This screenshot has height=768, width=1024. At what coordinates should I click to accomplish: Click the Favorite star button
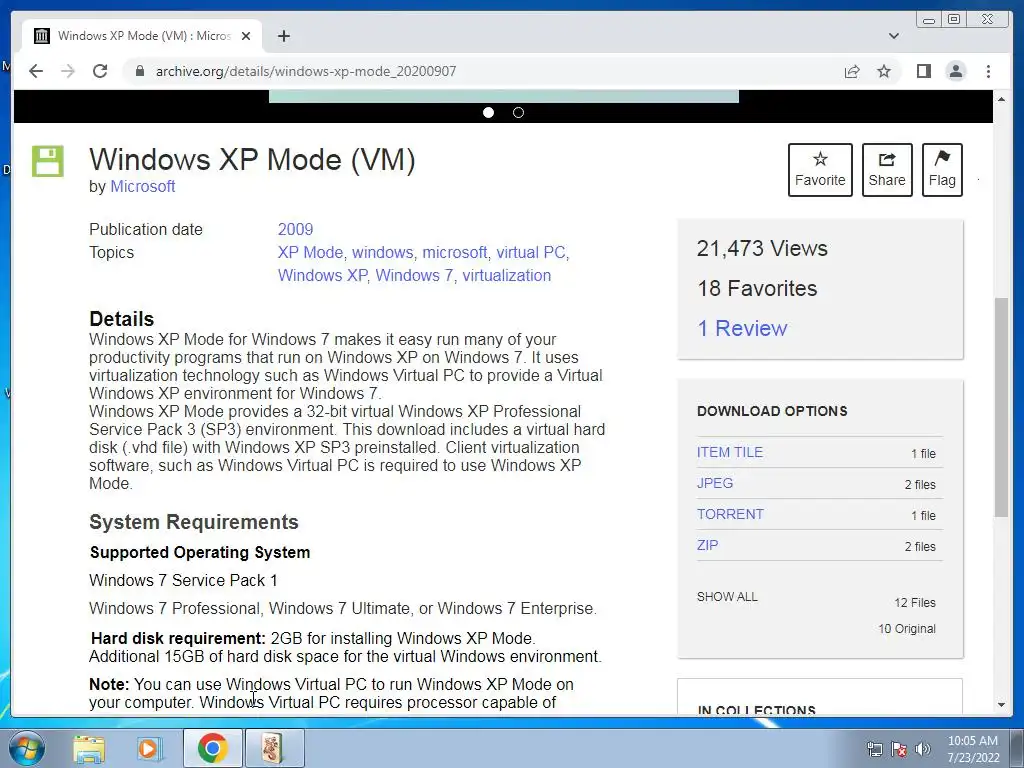click(x=820, y=170)
